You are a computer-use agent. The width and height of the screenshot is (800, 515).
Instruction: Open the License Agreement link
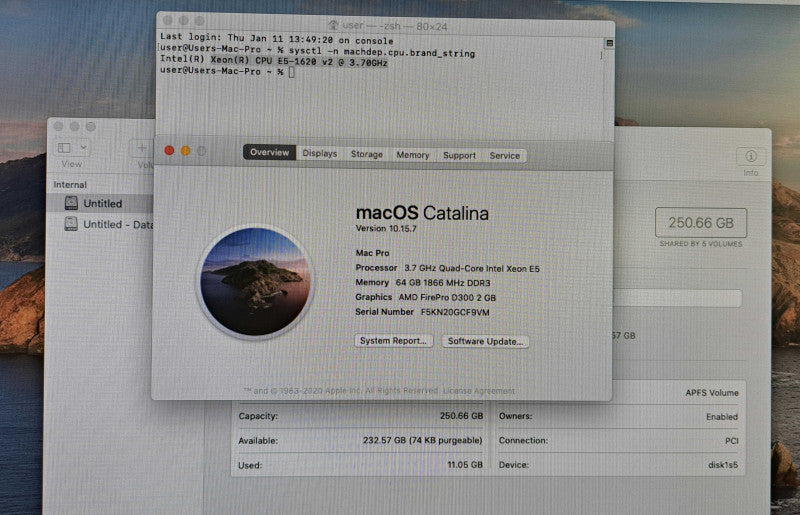tap(479, 391)
